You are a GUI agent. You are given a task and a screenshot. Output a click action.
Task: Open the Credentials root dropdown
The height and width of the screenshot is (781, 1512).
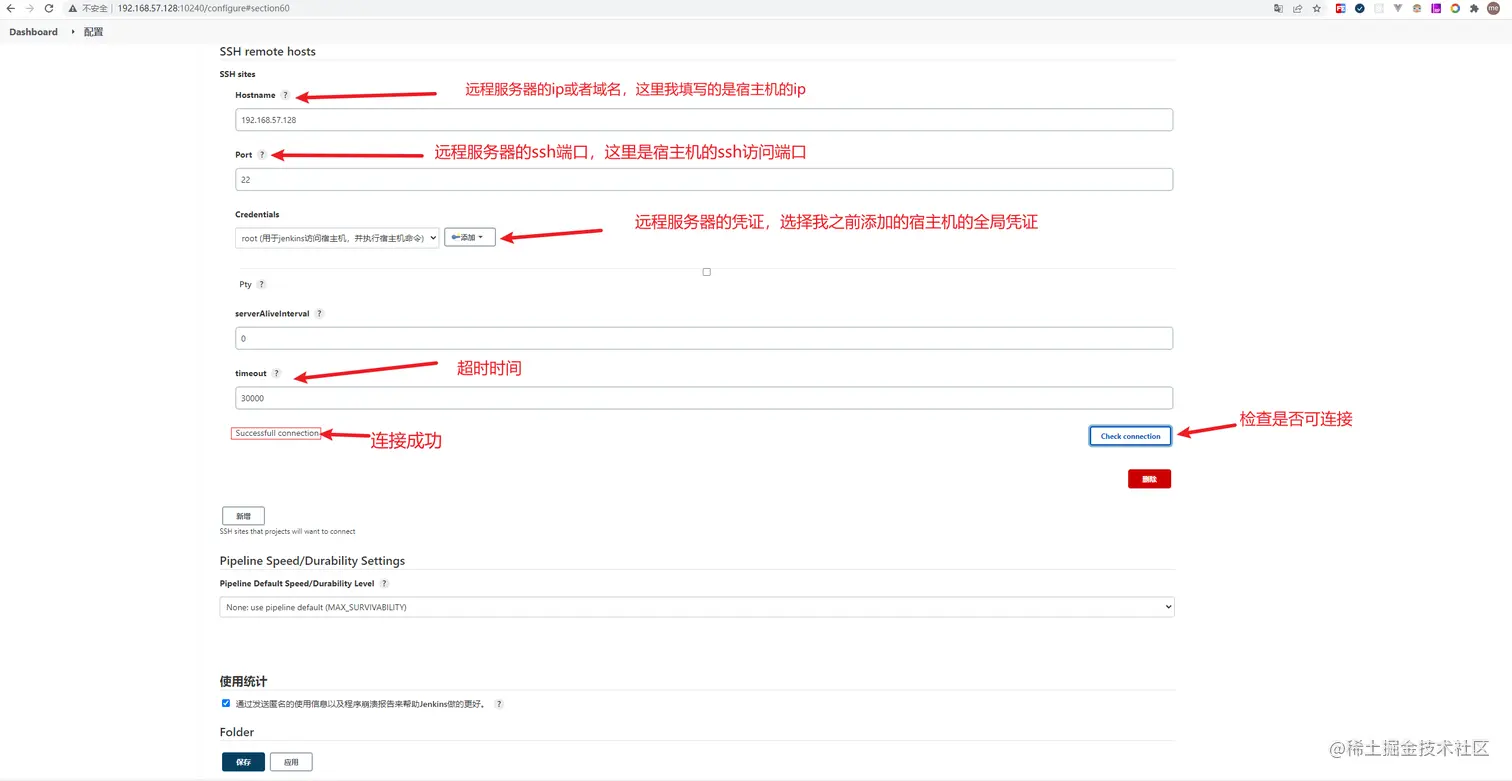point(337,238)
